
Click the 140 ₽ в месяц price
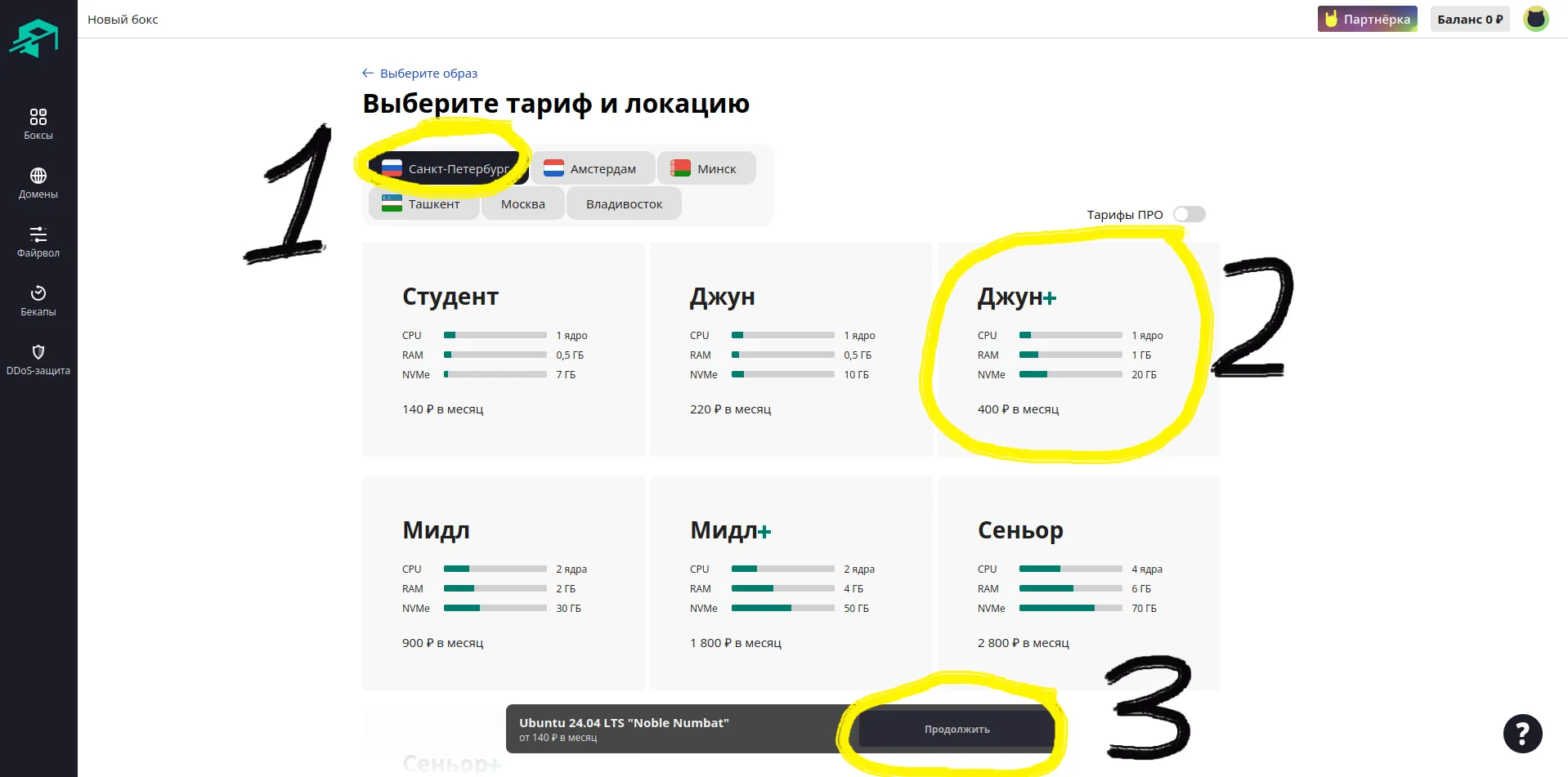click(442, 409)
